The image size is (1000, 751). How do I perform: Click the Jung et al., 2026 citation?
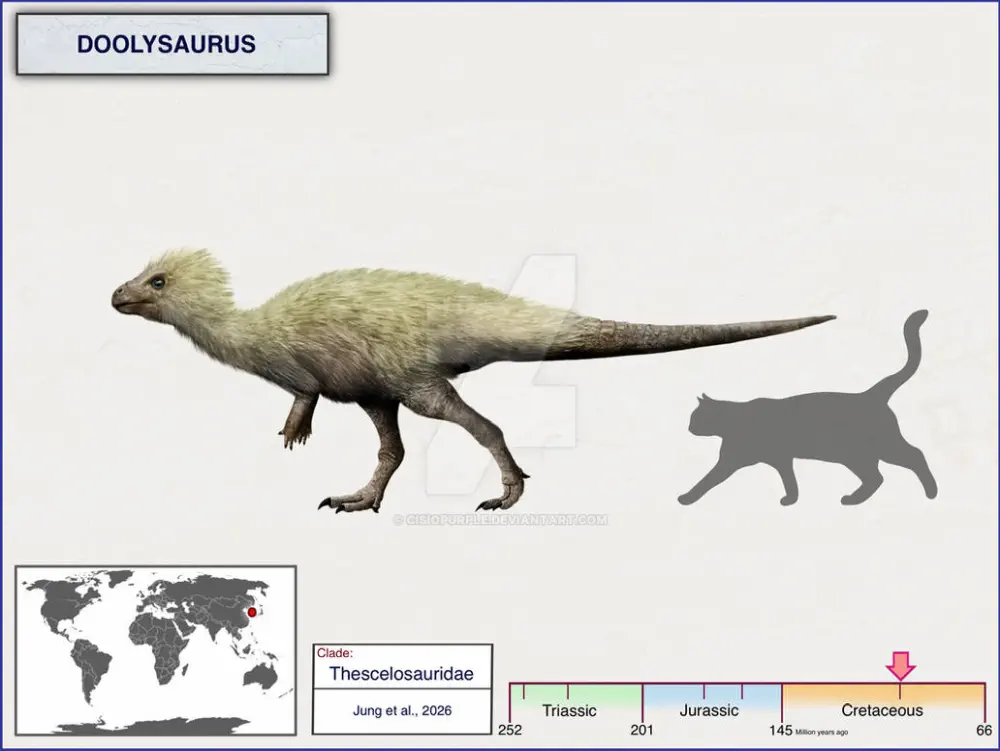pyautogui.click(x=402, y=711)
